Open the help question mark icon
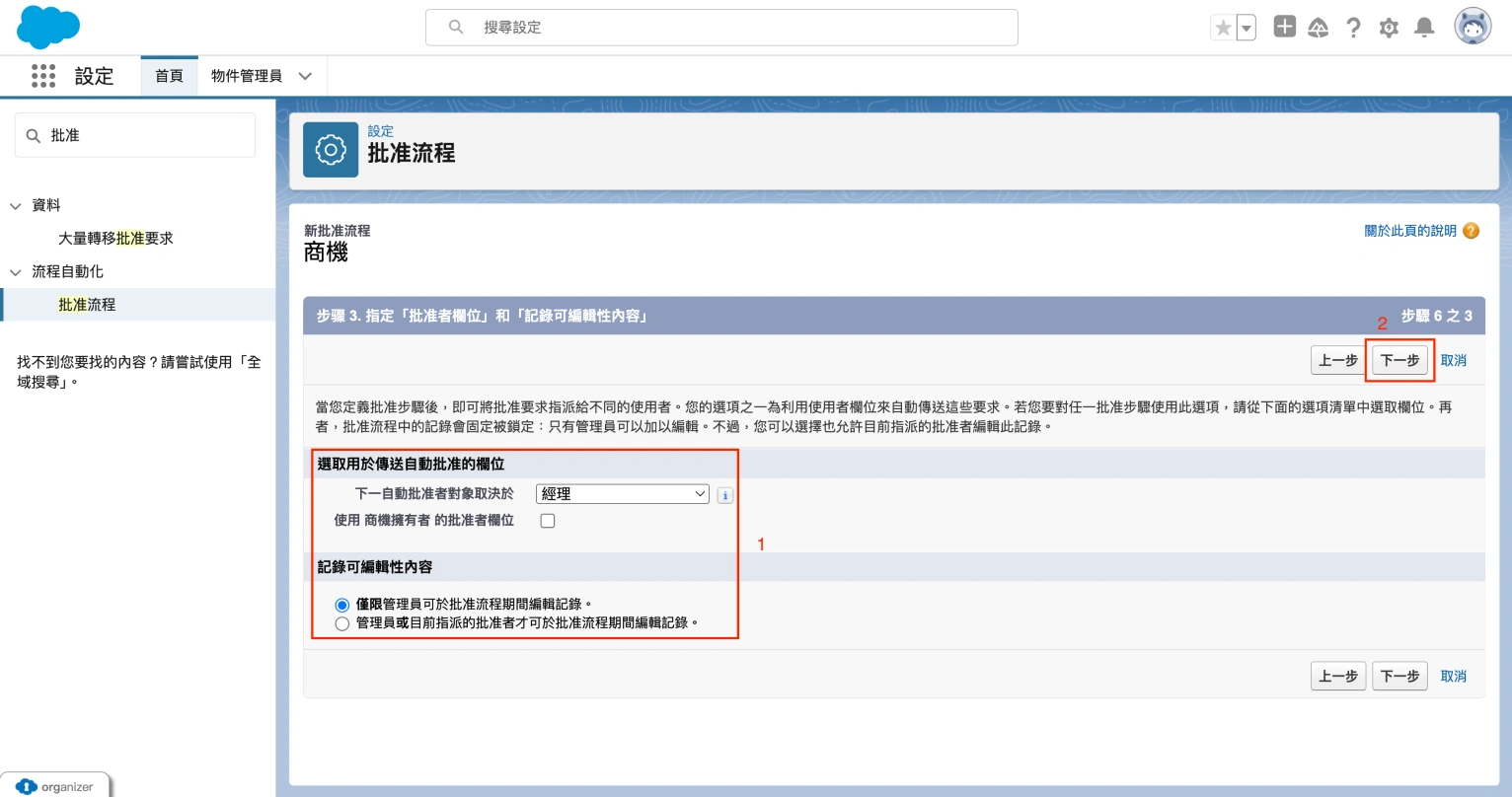 [x=1353, y=28]
